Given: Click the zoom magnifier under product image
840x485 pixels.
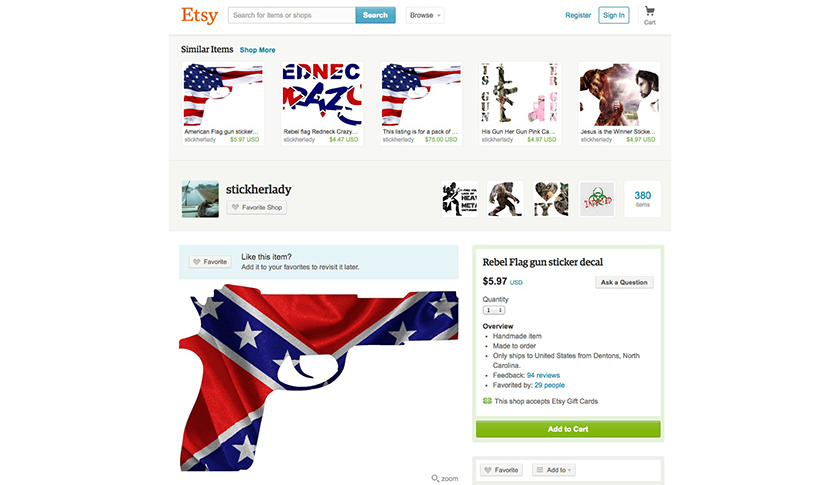Looking at the screenshot, I should click(445, 478).
